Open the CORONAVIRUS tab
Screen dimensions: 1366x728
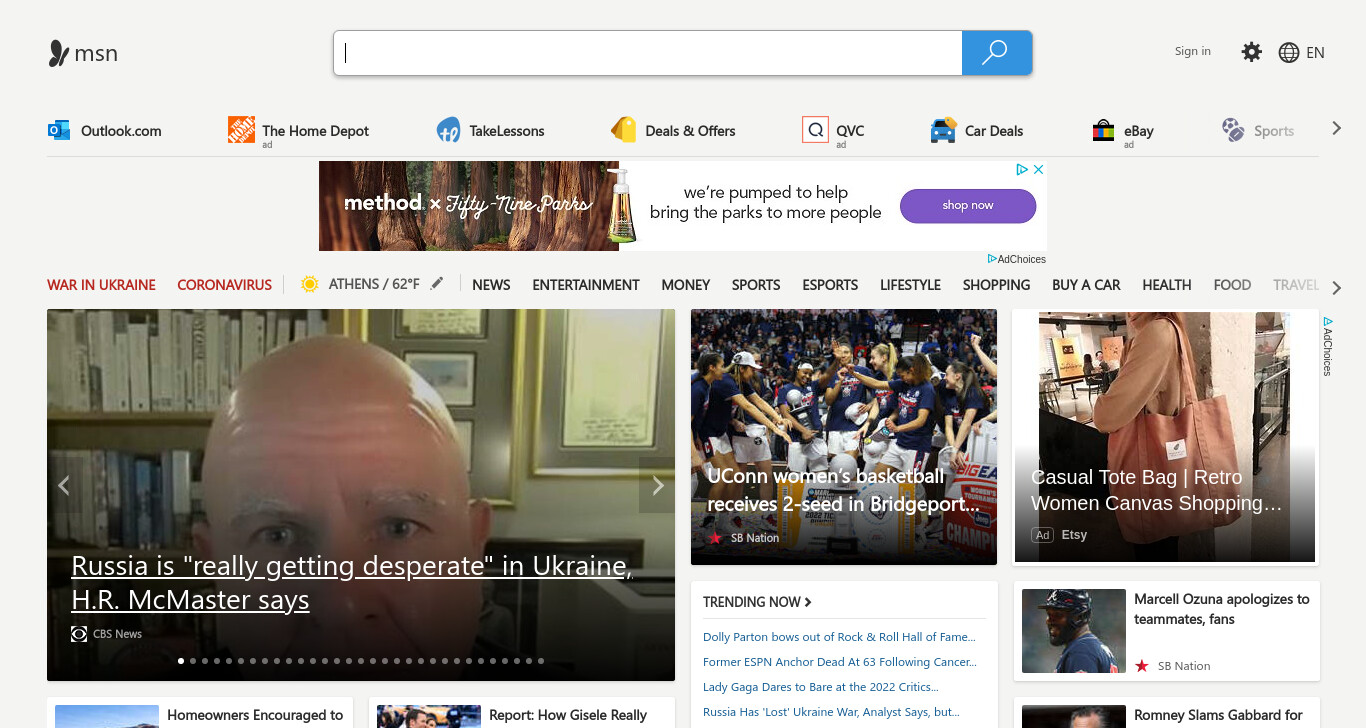point(224,285)
